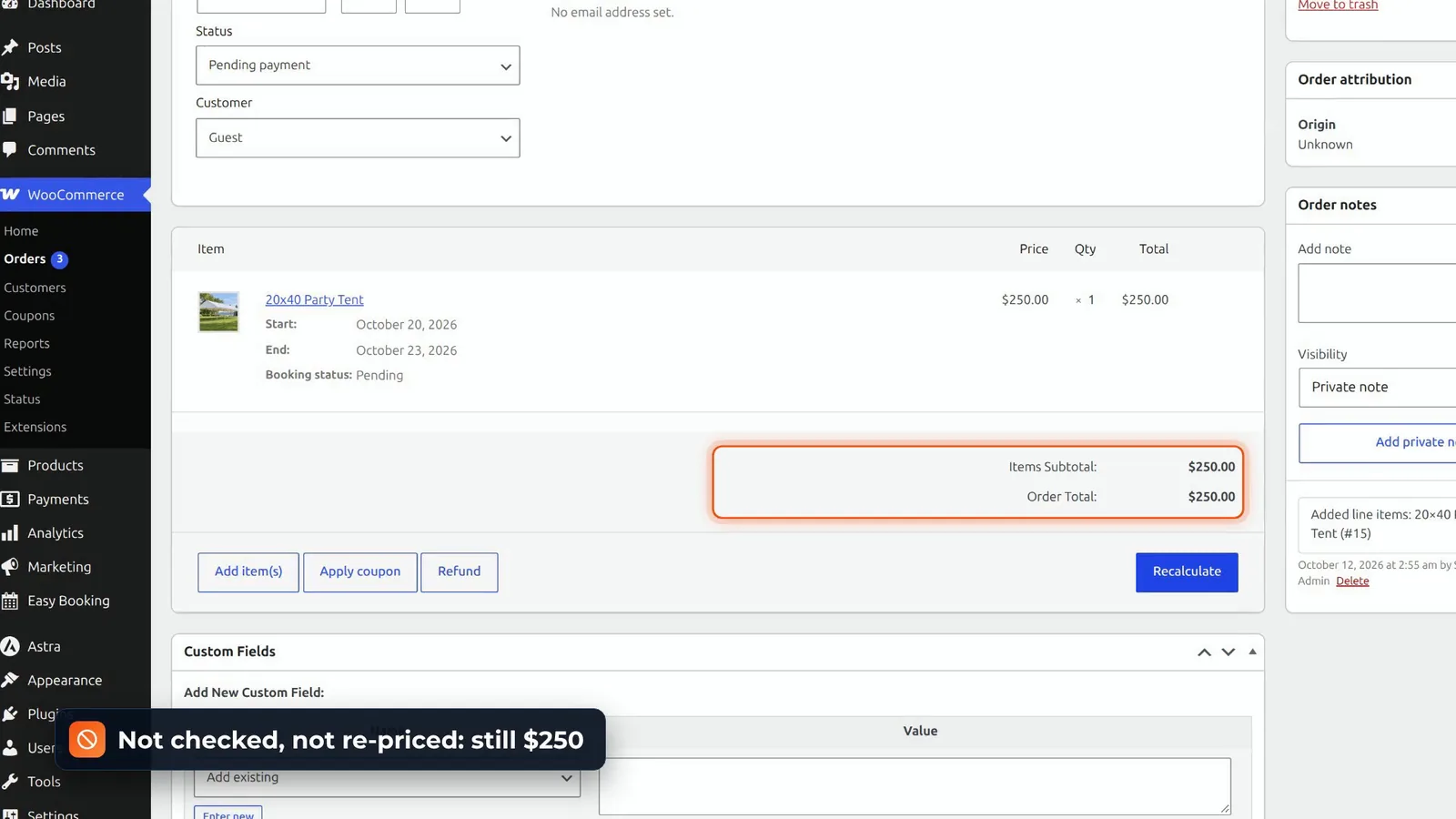1456x819 pixels.
Task: Open the Add existing custom field dropdown
Action: pos(387,778)
